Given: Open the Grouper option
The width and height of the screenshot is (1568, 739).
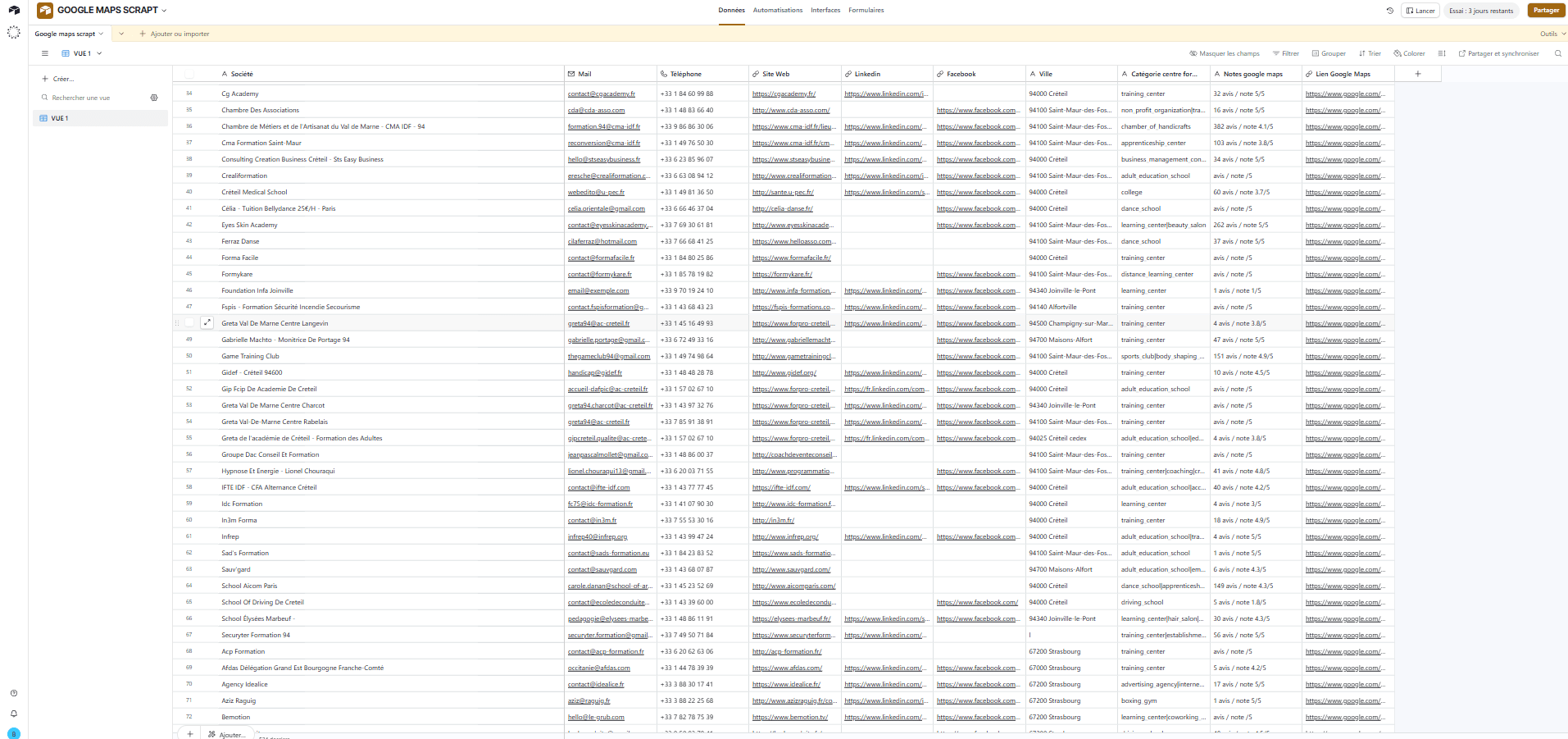Looking at the screenshot, I should 1329,53.
